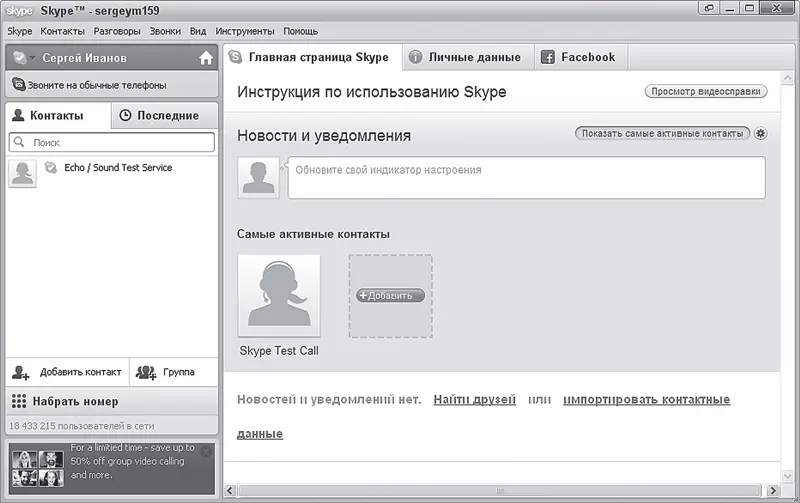
Task: Close the group video calling ad banner
Action: click(206, 452)
